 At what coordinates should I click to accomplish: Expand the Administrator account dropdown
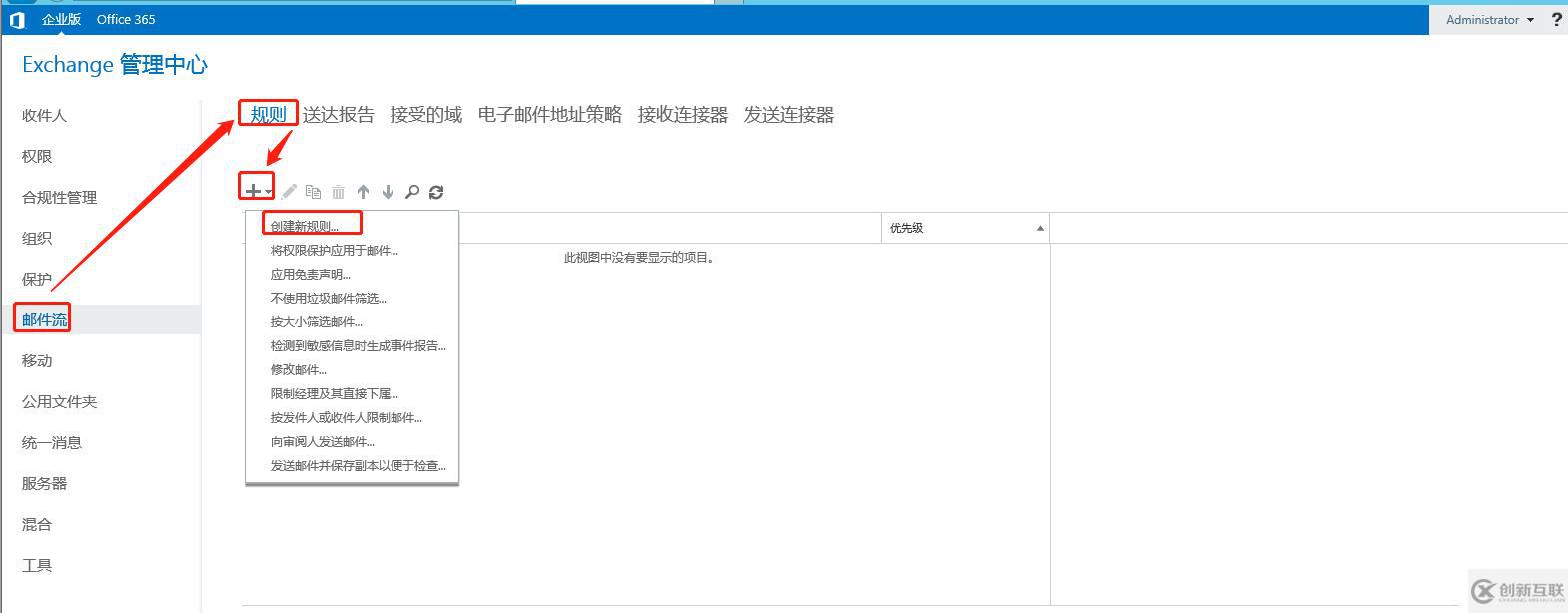[x=1489, y=19]
